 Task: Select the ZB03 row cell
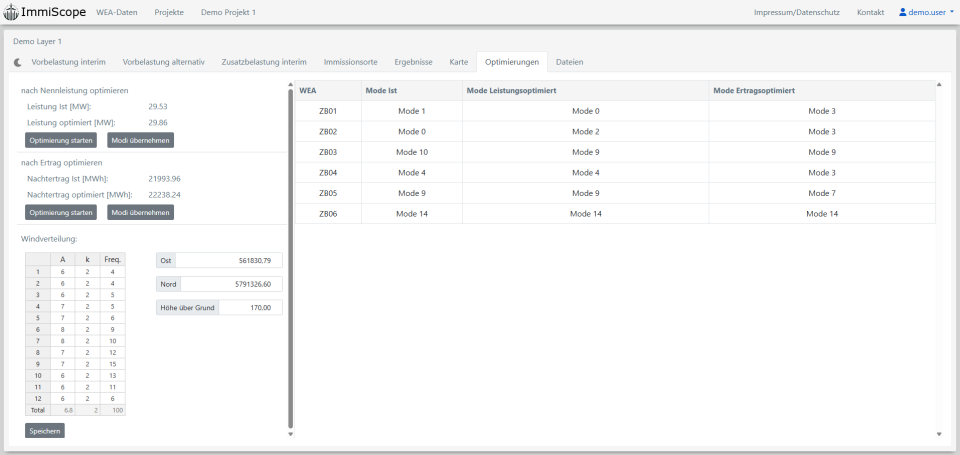pyautogui.click(x=328, y=152)
